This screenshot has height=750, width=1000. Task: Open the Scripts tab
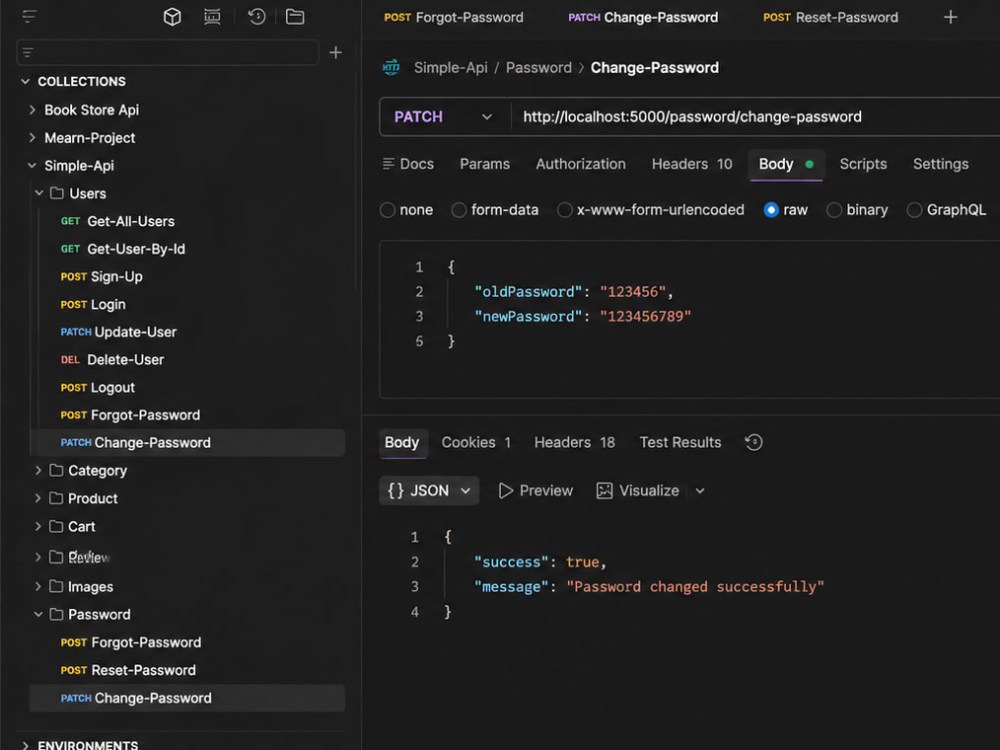863,164
